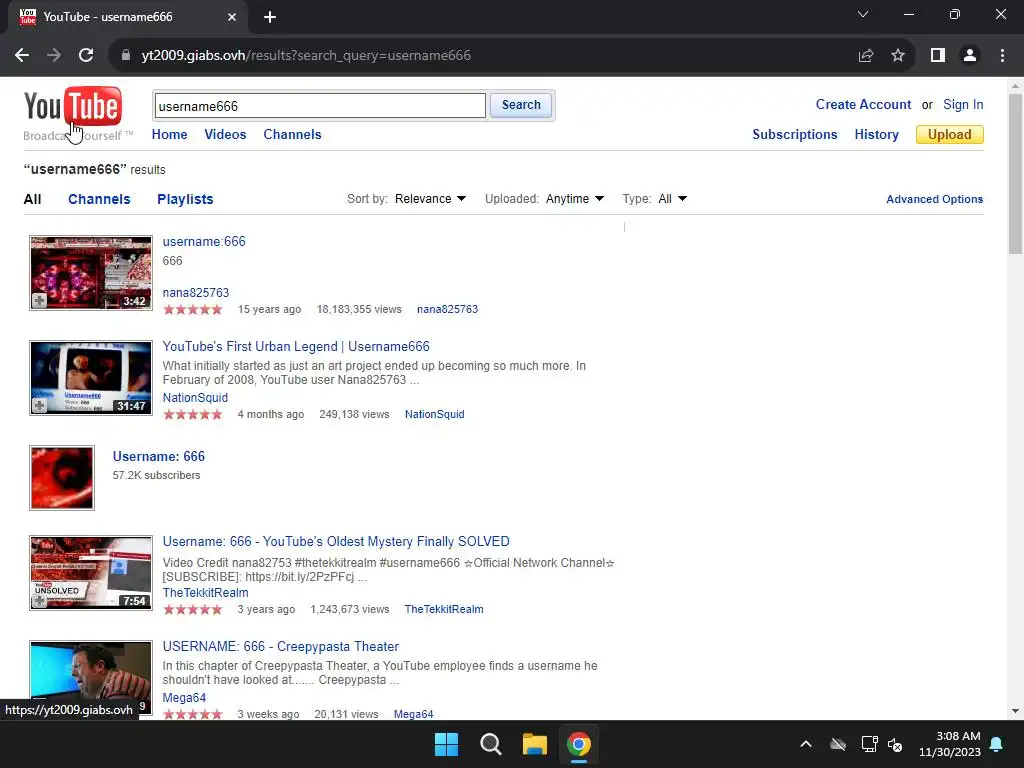
Task: Show hidden system tray icons
Action: (806, 744)
